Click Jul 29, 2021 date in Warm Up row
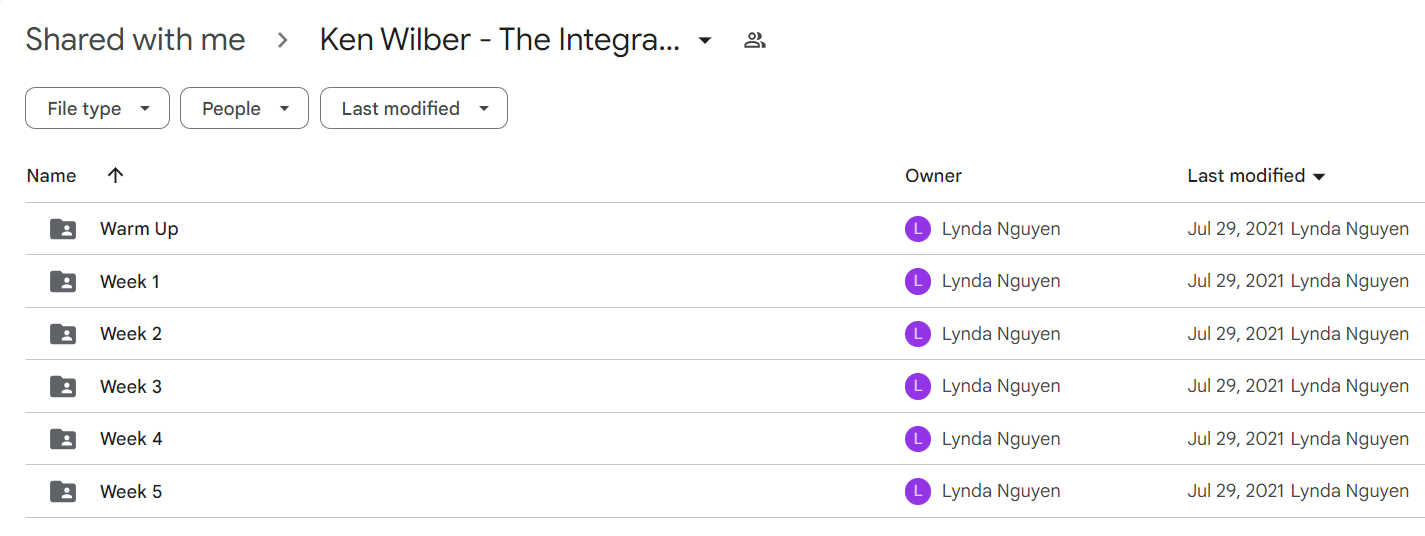 (x=1236, y=229)
